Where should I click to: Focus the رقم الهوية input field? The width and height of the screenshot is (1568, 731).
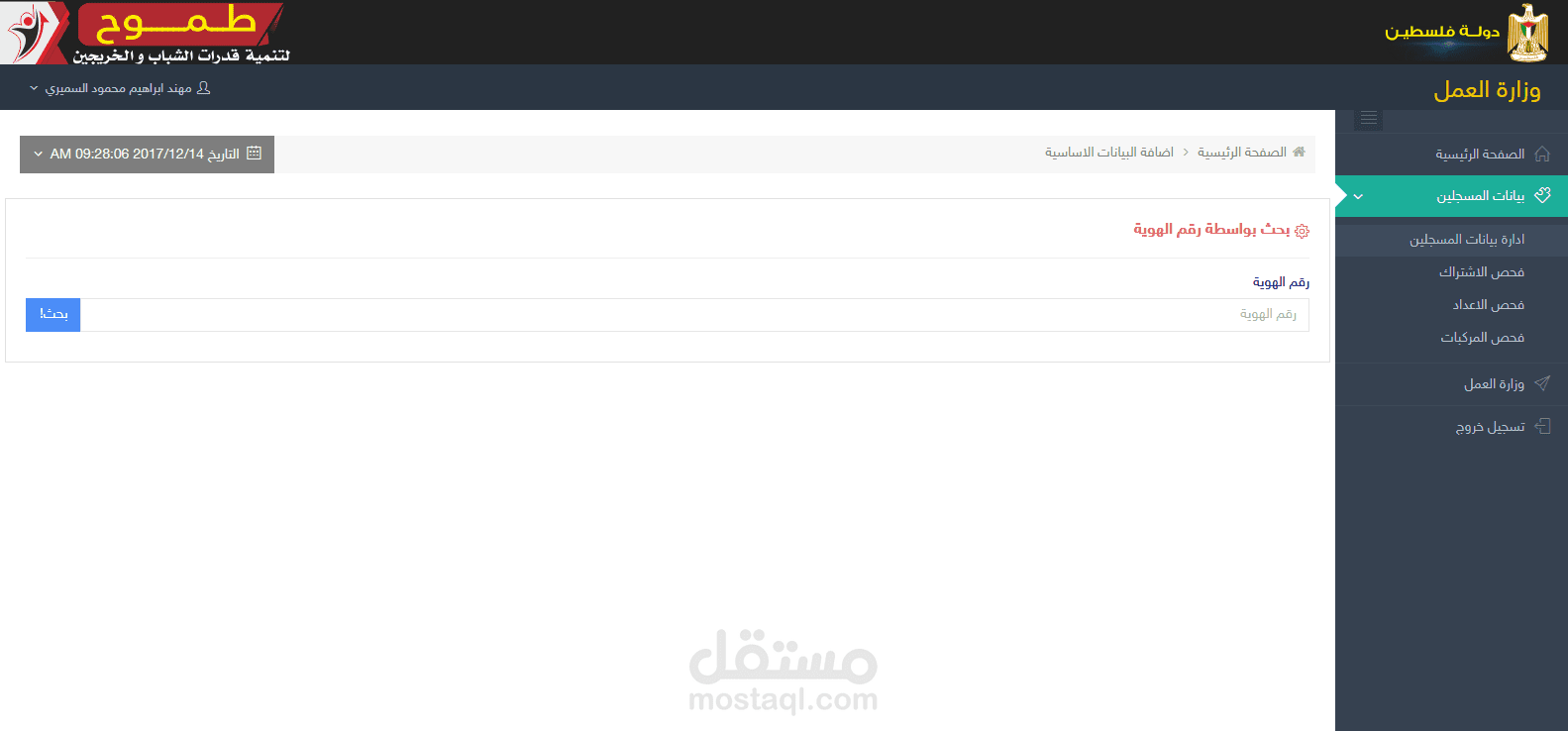click(x=694, y=315)
